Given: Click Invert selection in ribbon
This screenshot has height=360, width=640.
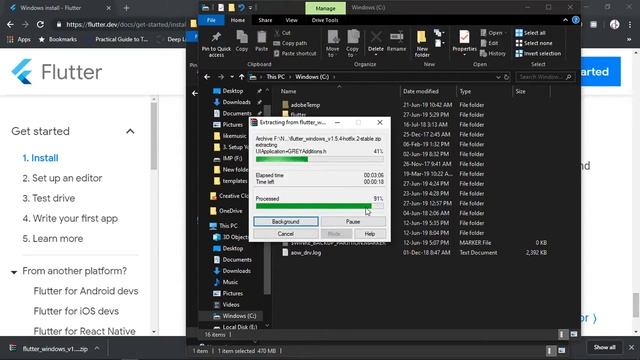Looking at the screenshot, I should tap(538, 53).
